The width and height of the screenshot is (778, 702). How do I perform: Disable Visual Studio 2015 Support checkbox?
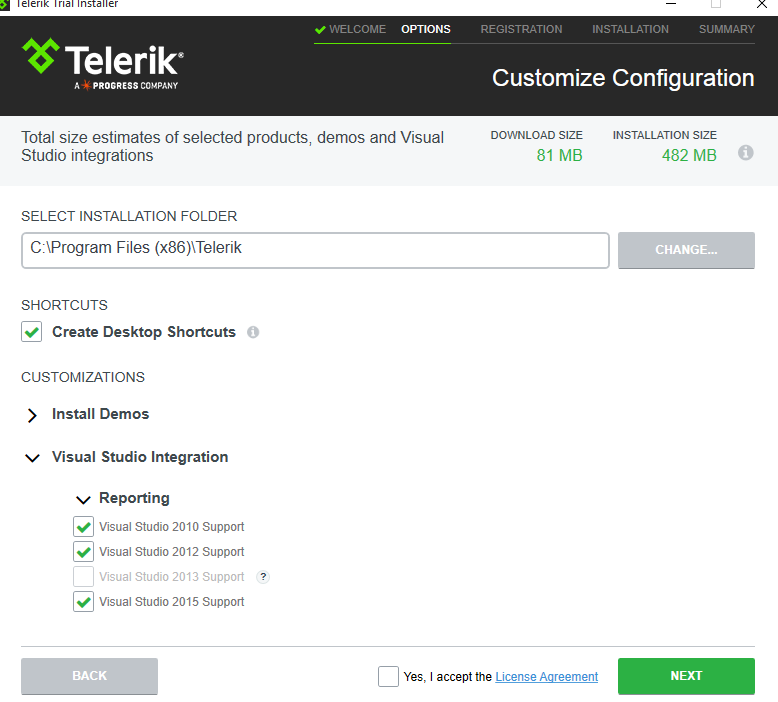click(x=84, y=602)
